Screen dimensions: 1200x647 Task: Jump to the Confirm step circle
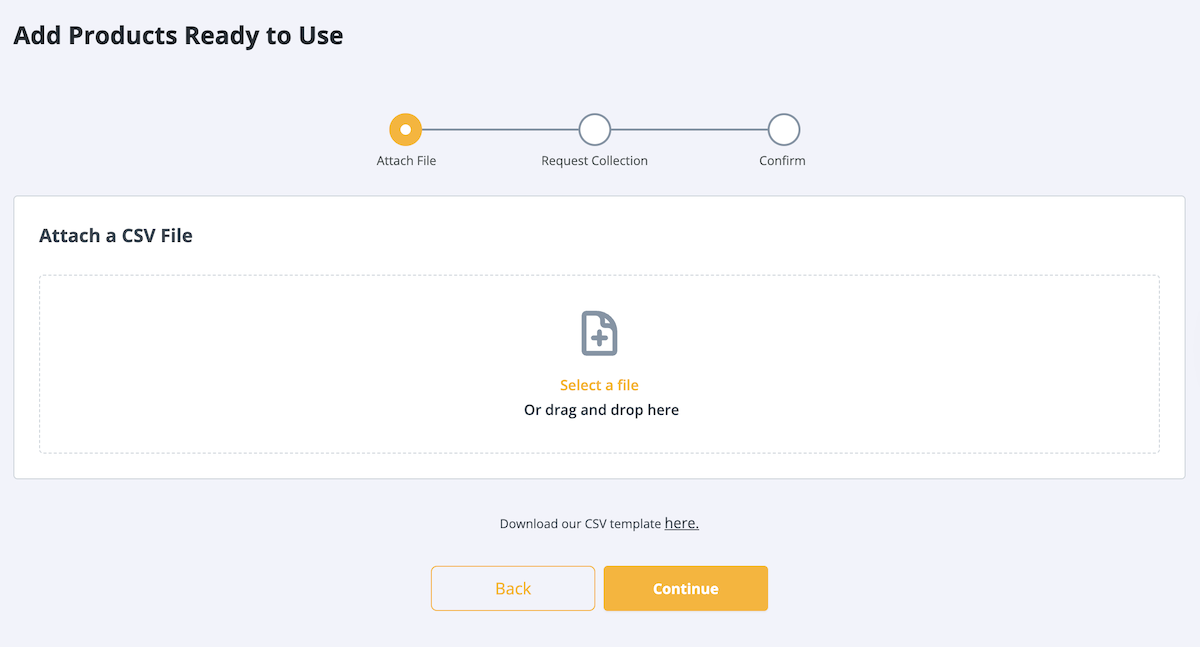click(783, 130)
